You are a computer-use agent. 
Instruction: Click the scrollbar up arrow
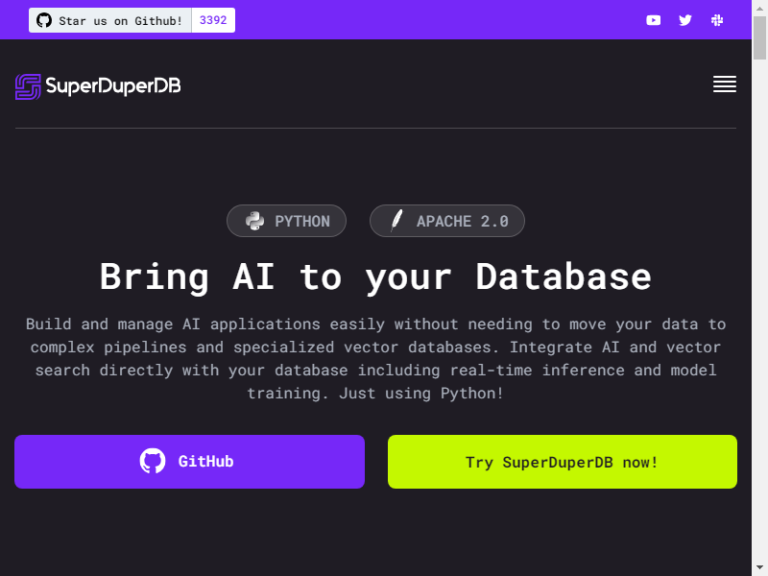coord(760,7)
